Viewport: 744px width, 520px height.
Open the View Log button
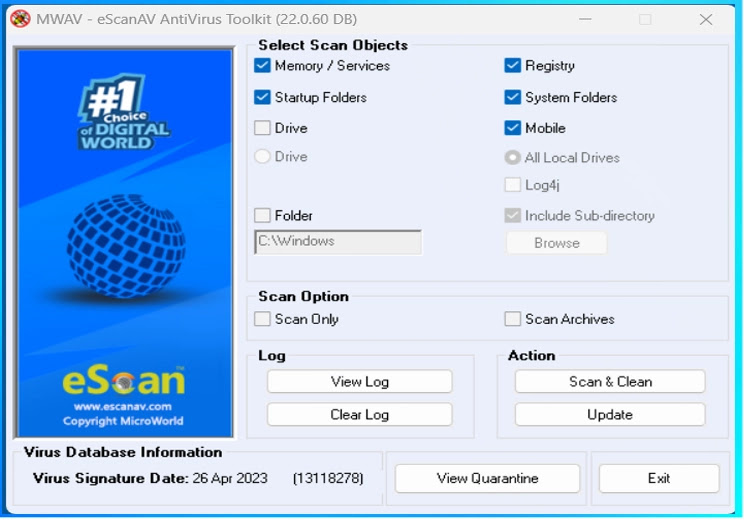(x=360, y=381)
